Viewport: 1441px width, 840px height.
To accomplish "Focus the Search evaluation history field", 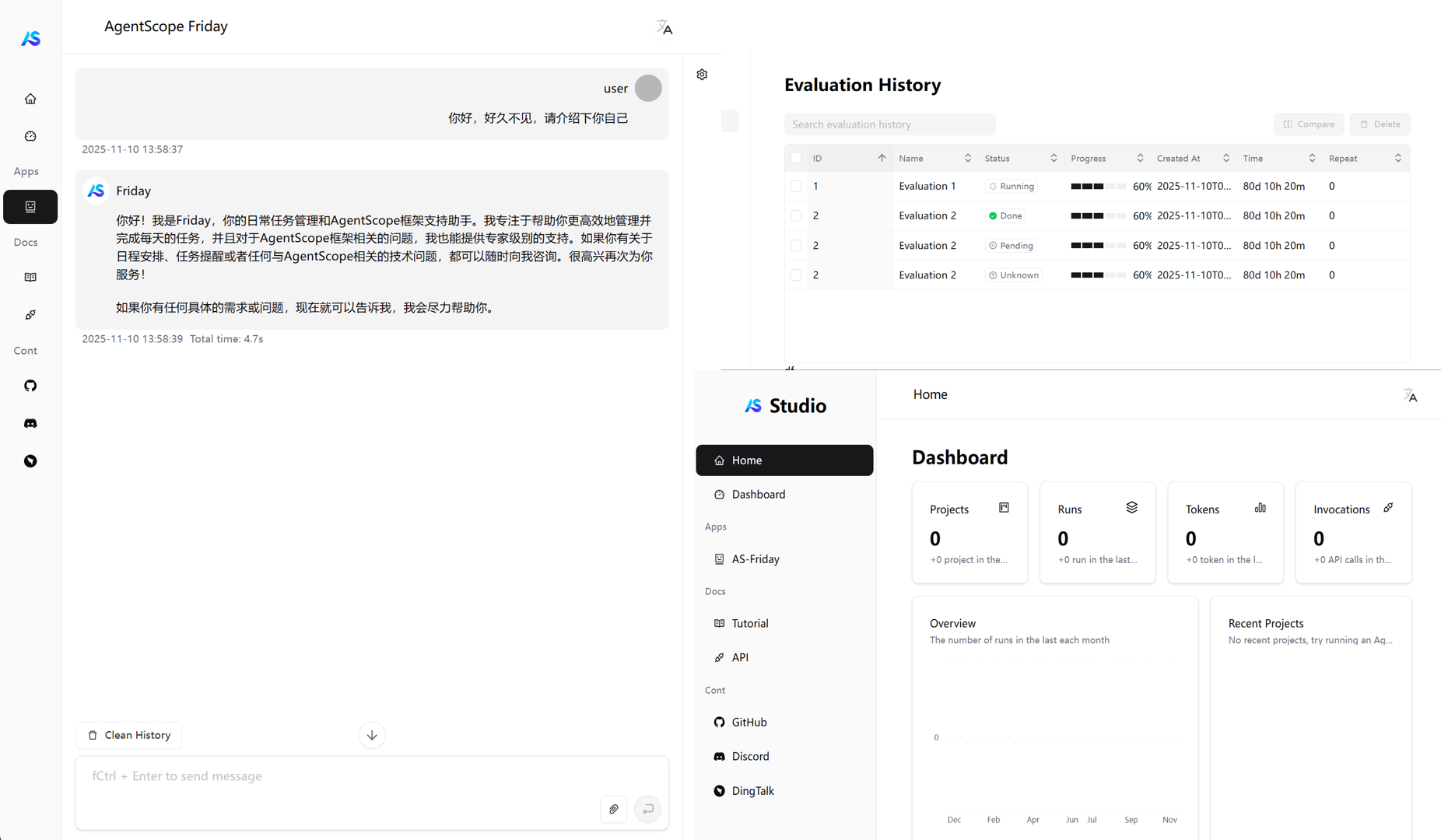I will [889, 124].
